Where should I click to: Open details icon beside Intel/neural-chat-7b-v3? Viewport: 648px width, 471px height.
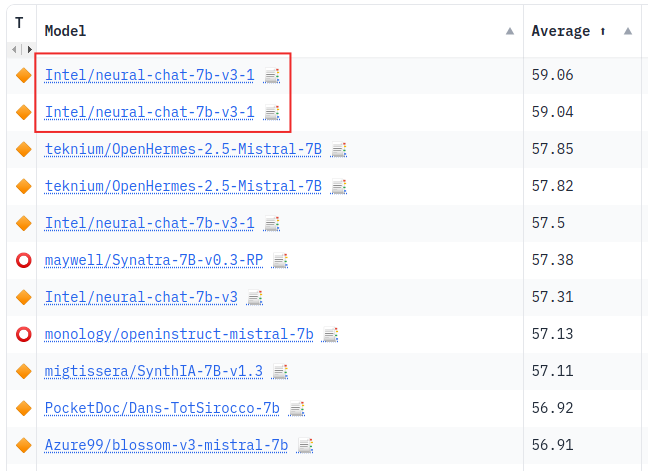tap(255, 297)
